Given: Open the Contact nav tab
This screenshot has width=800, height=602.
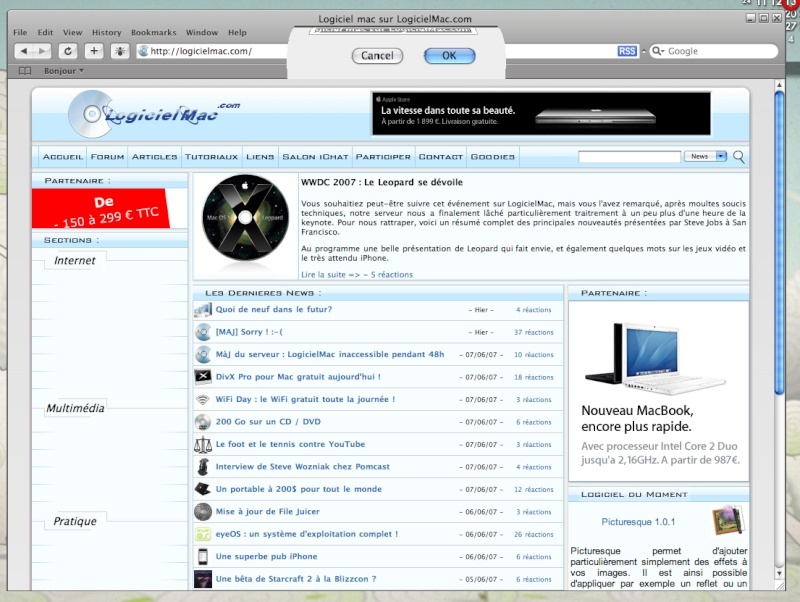Looking at the screenshot, I should [x=441, y=157].
